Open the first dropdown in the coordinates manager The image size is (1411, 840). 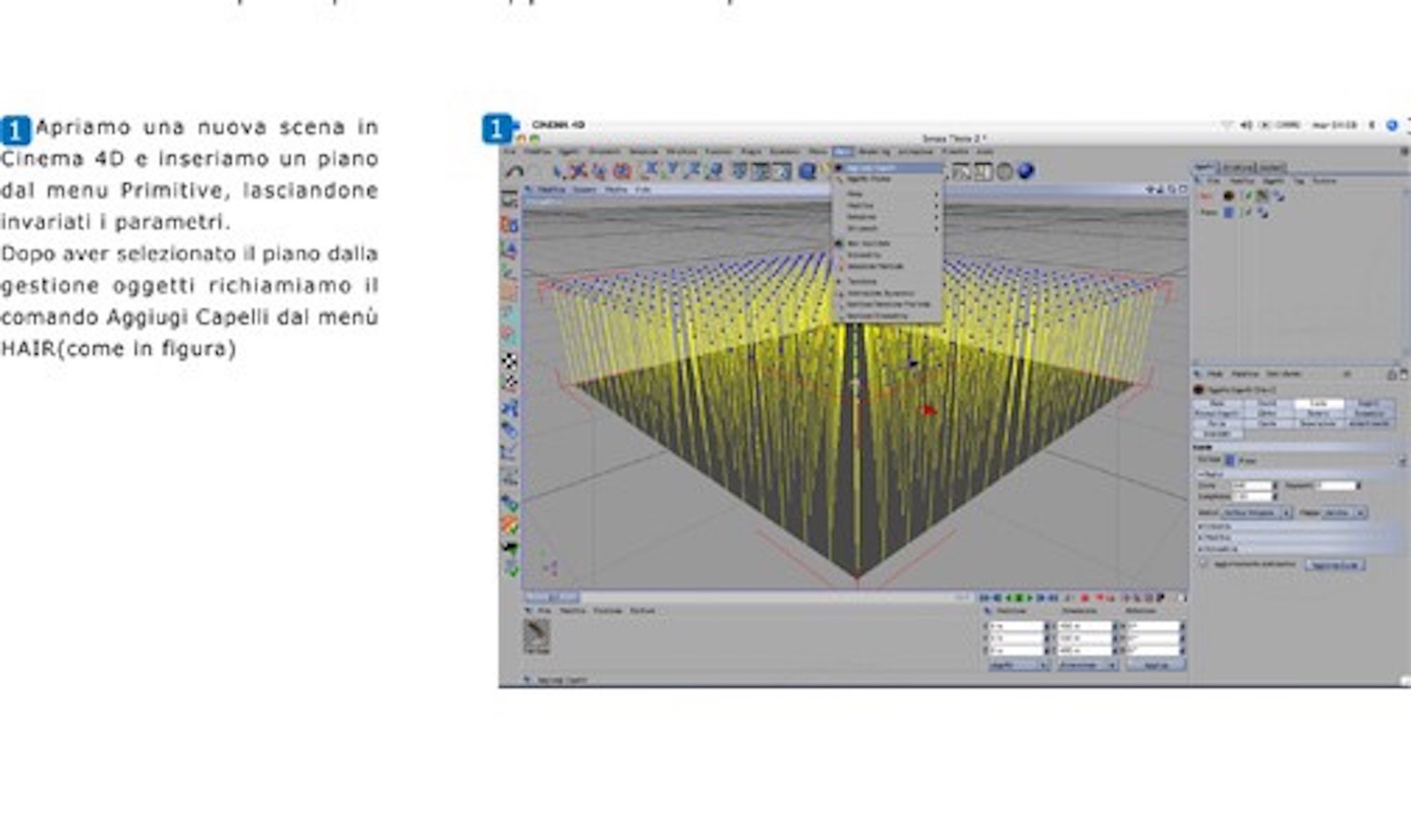pyautogui.click(x=1019, y=665)
